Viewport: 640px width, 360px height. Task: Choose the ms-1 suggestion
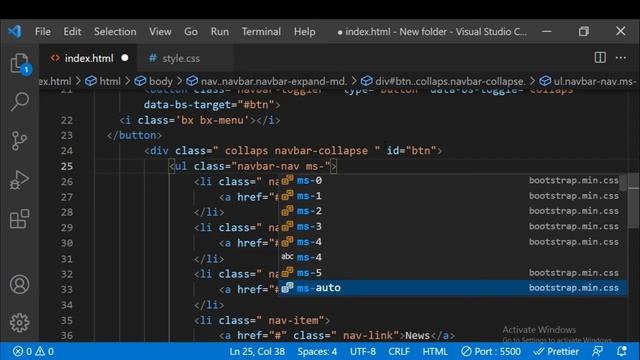[x=452, y=196]
